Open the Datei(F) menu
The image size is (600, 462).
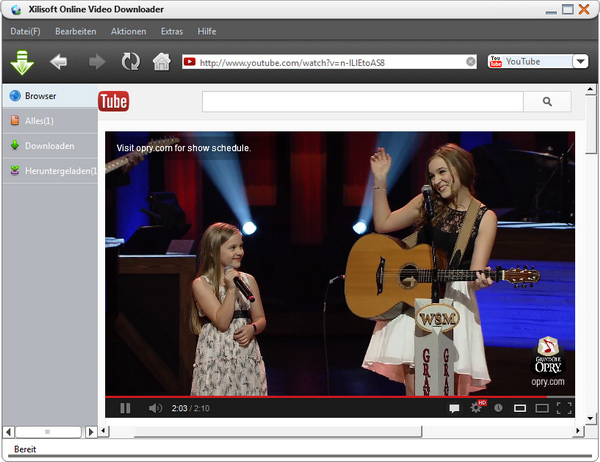click(x=25, y=31)
